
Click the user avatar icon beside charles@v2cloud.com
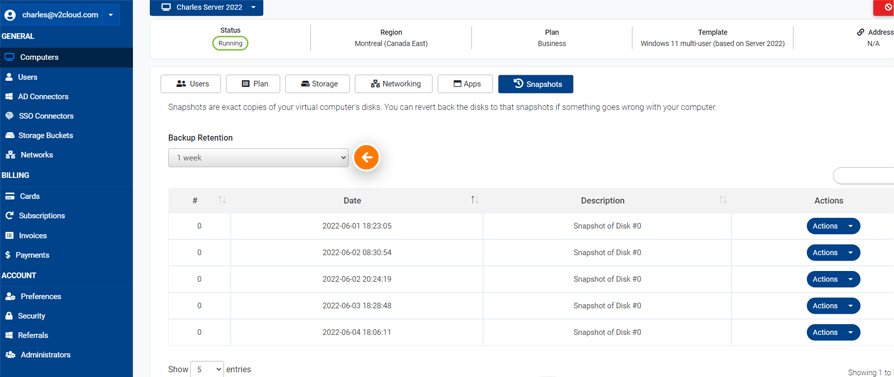click(10, 15)
